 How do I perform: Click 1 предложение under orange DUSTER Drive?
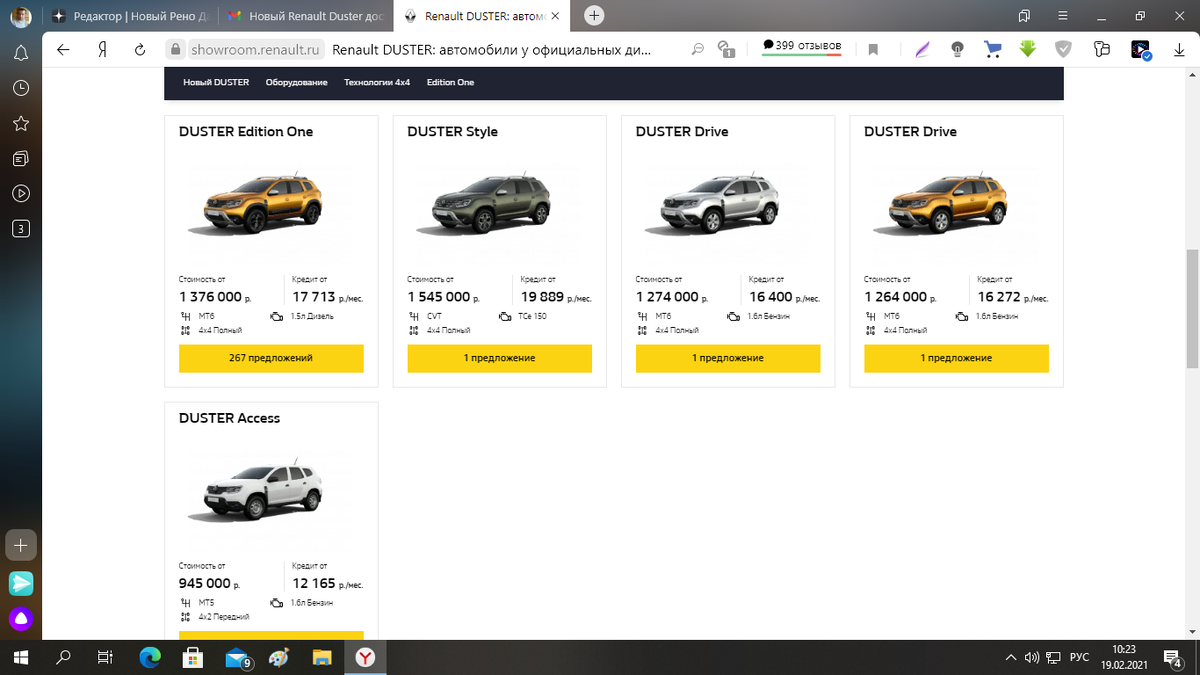[x=956, y=358]
